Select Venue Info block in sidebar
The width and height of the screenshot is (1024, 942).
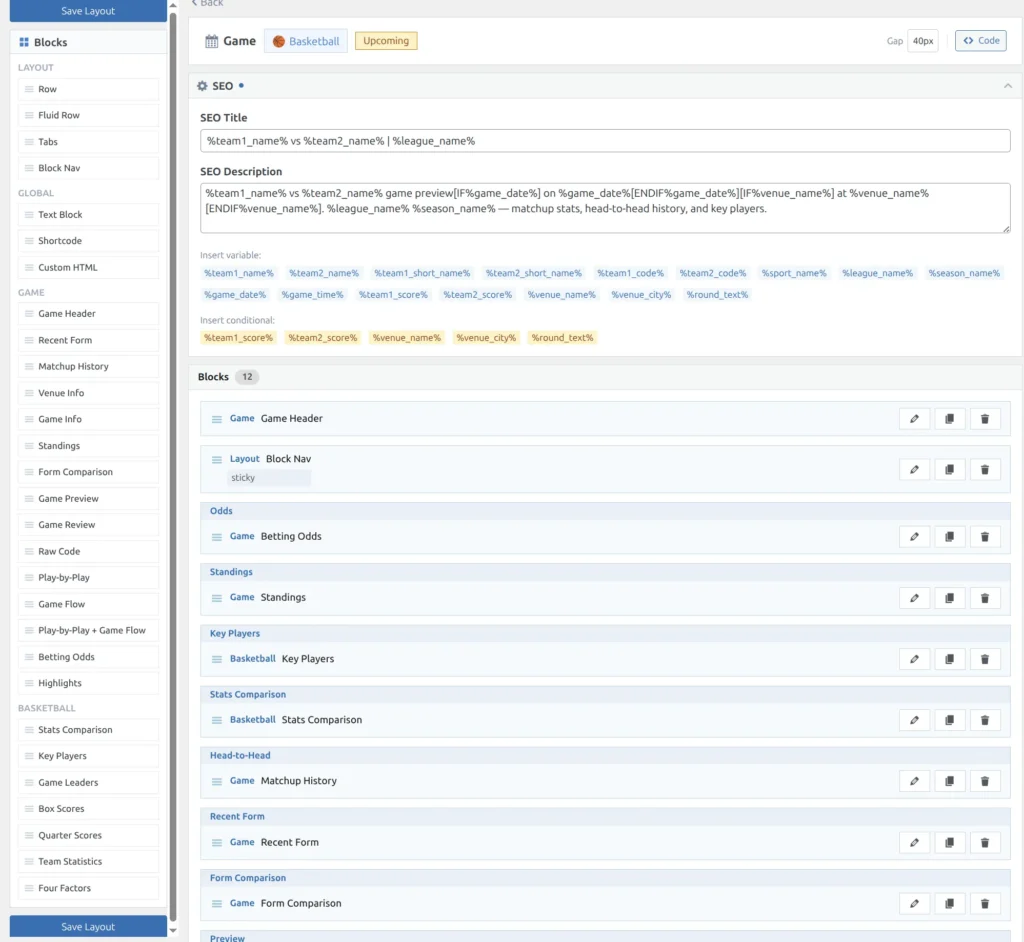[88, 393]
